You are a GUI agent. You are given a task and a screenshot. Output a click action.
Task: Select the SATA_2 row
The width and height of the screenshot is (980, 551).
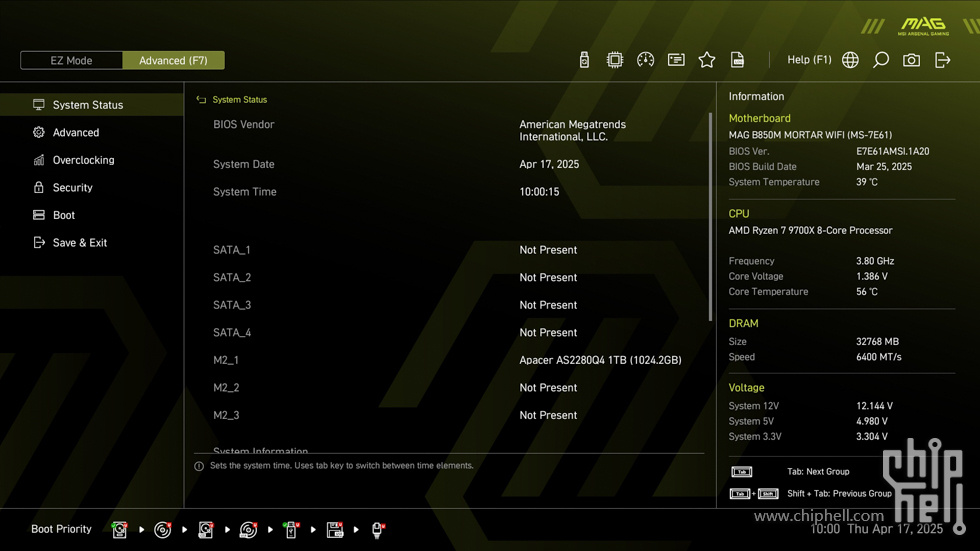coord(450,277)
